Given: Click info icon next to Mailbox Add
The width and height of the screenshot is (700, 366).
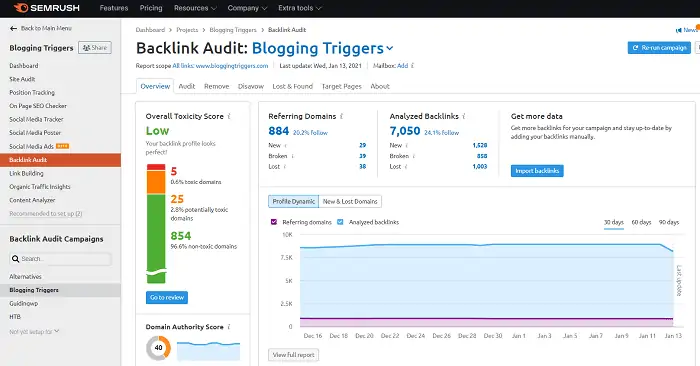Looking at the screenshot, I should pyautogui.click(x=412, y=66).
